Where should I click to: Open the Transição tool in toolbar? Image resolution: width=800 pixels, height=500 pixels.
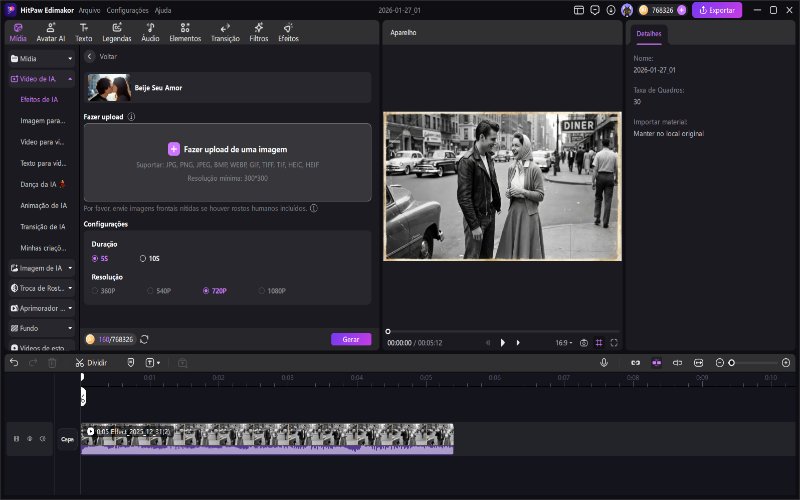click(x=225, y=32)
